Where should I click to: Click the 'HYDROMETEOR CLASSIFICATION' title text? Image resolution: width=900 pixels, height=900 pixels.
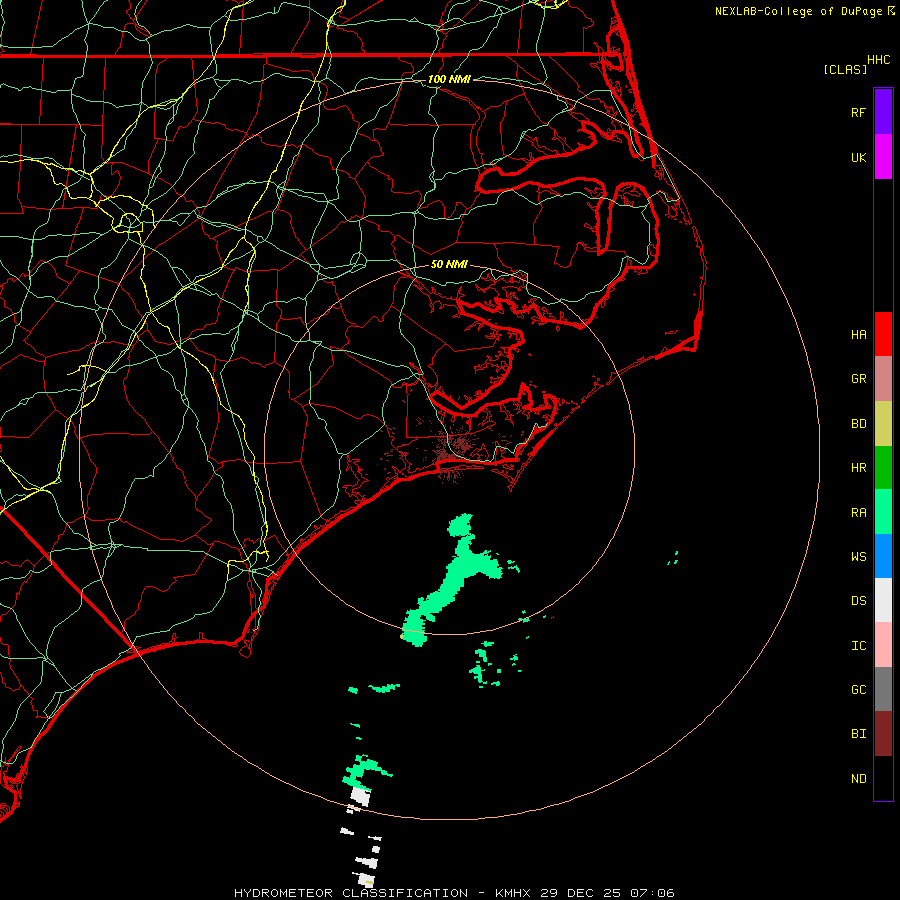[x=351, y=893]
